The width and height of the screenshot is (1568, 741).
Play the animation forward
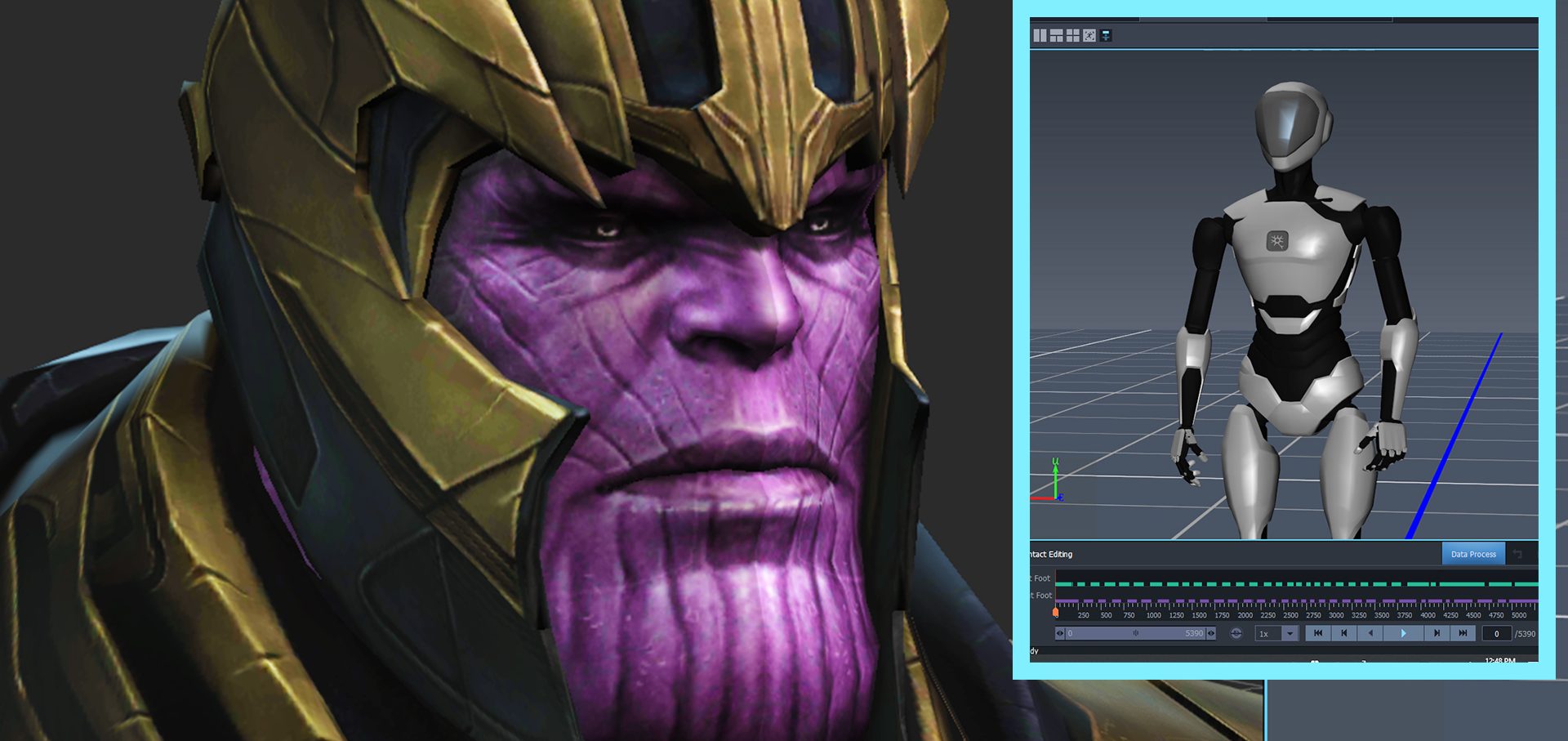(1404, 633)
